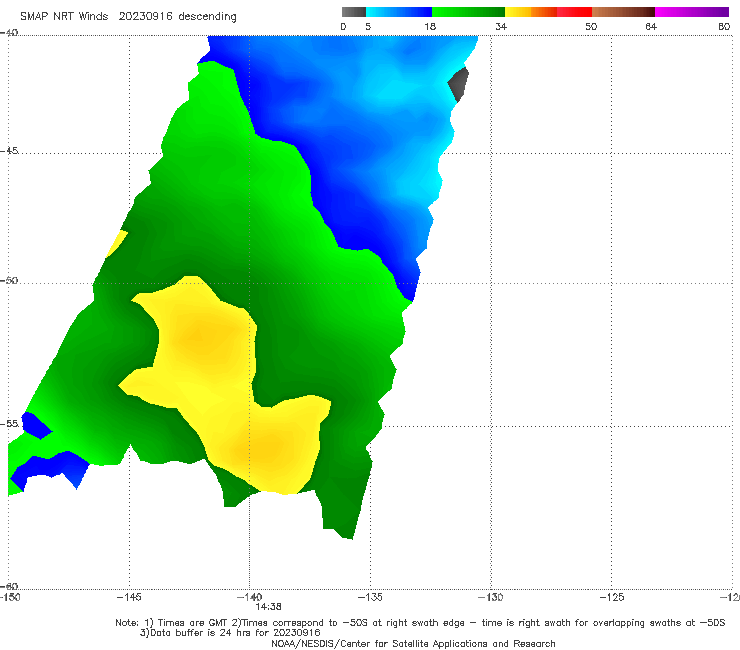
Task: Click the gray 0–5 segment of the color bar
Action: pos(354,12)
